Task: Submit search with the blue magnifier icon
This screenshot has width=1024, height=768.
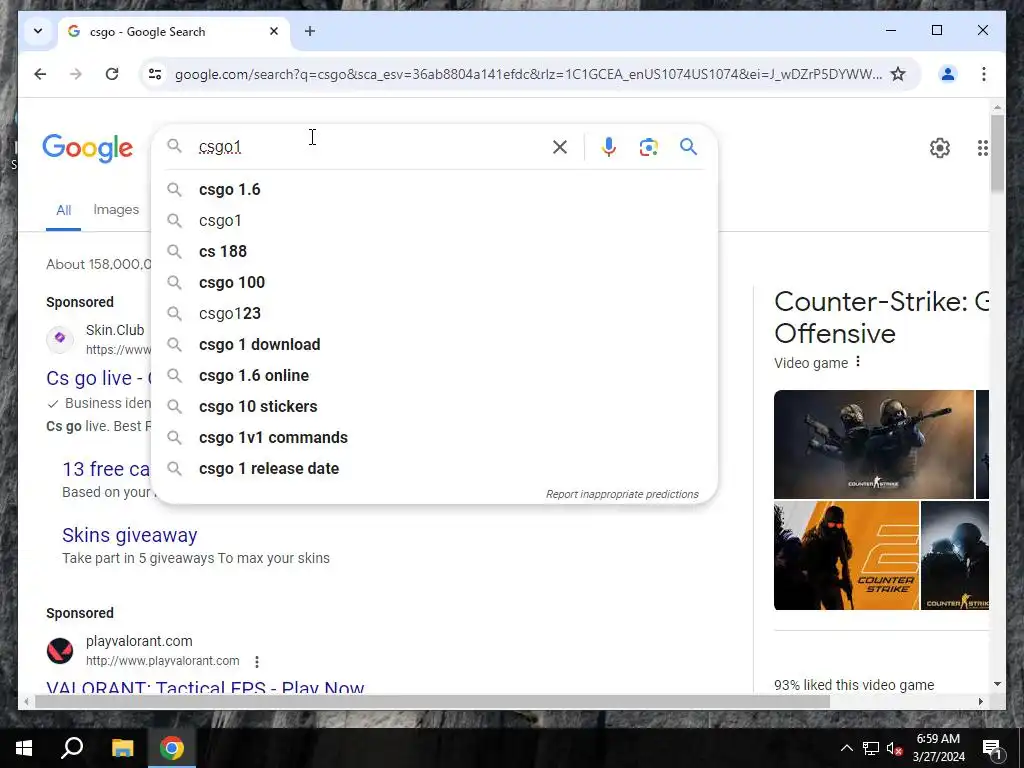Action: 688,146
